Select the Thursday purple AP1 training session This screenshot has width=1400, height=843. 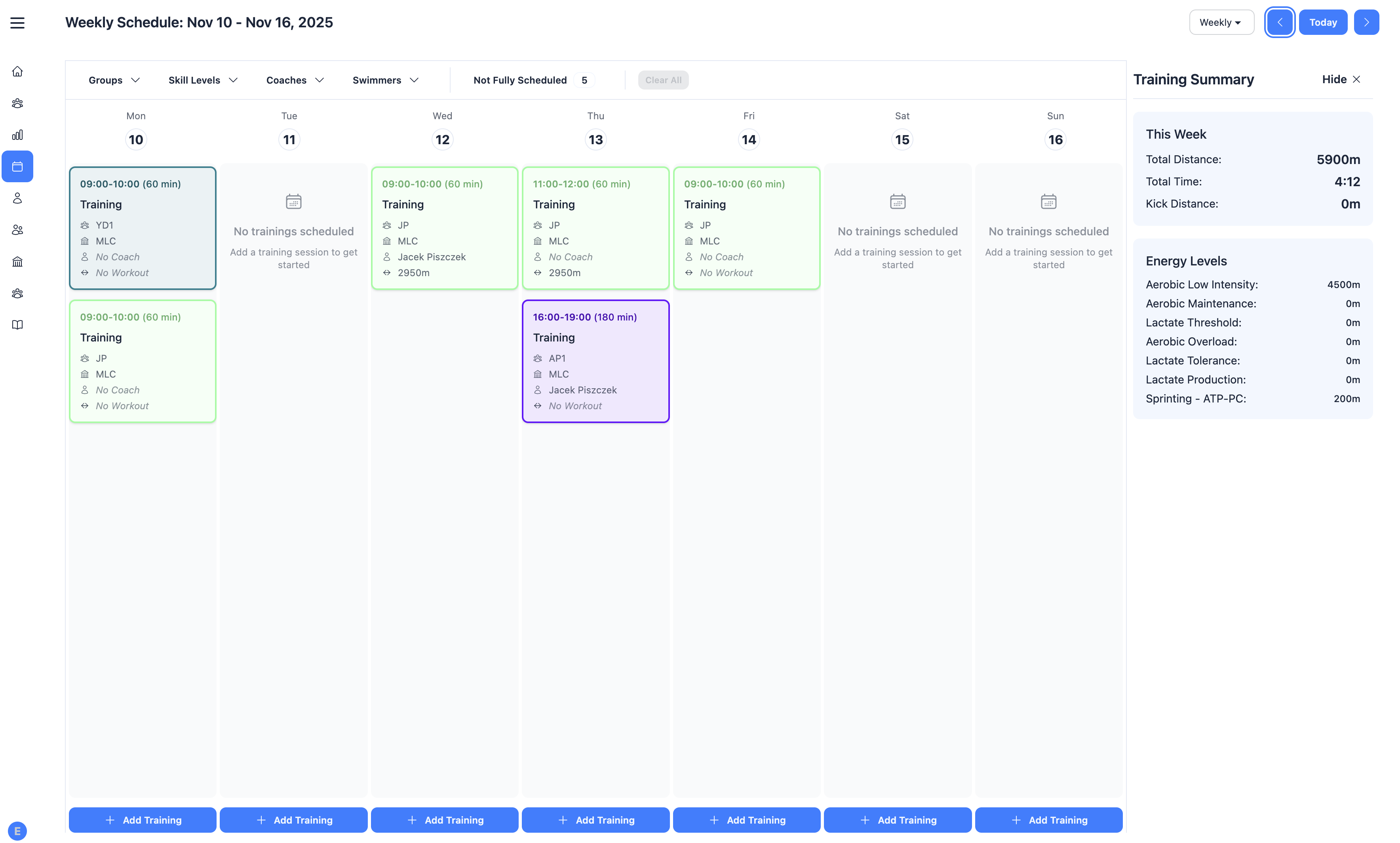(x=595, y=361)
